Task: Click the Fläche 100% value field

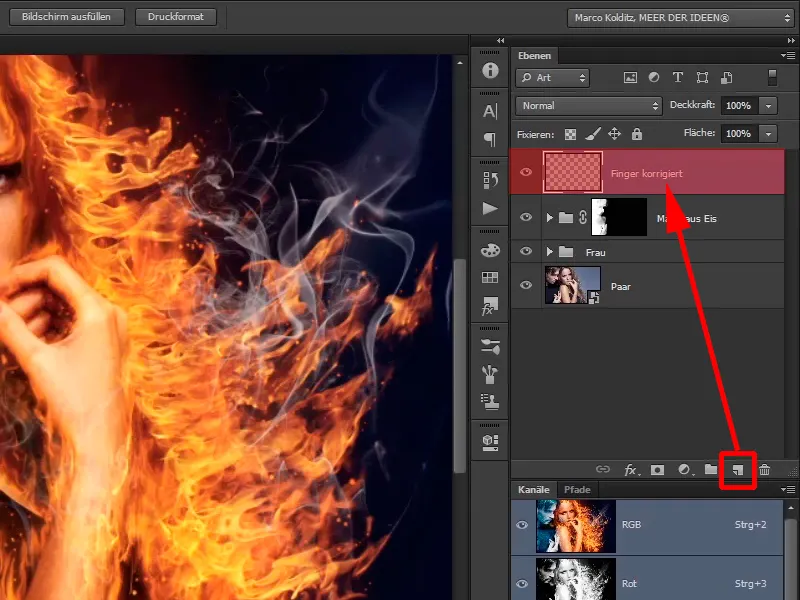Action: pyautogui.click(x=739, y=134)
